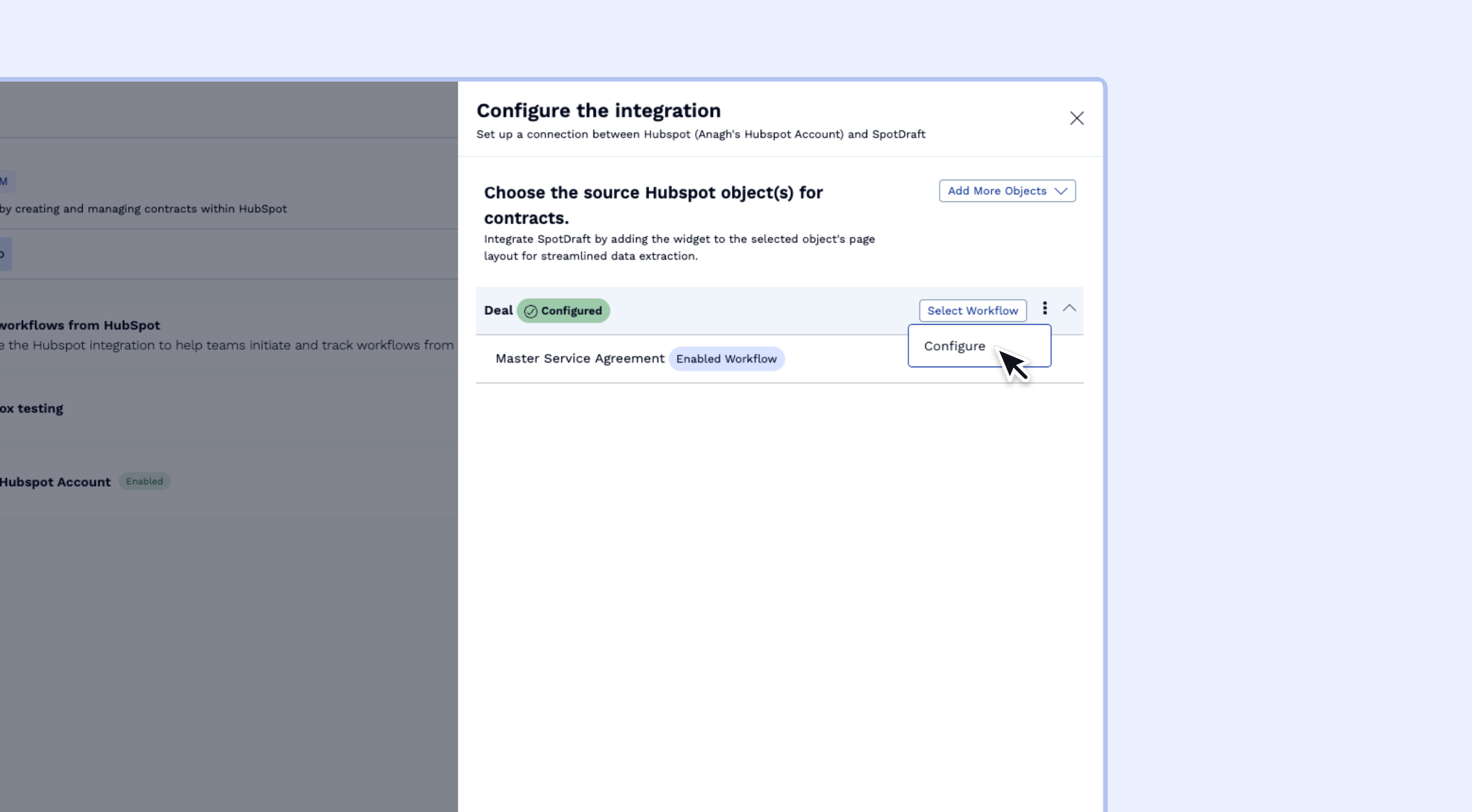Choose Configure from the context menu
The width and height of the screenshot is (1472, 812).
pos(954,345)
